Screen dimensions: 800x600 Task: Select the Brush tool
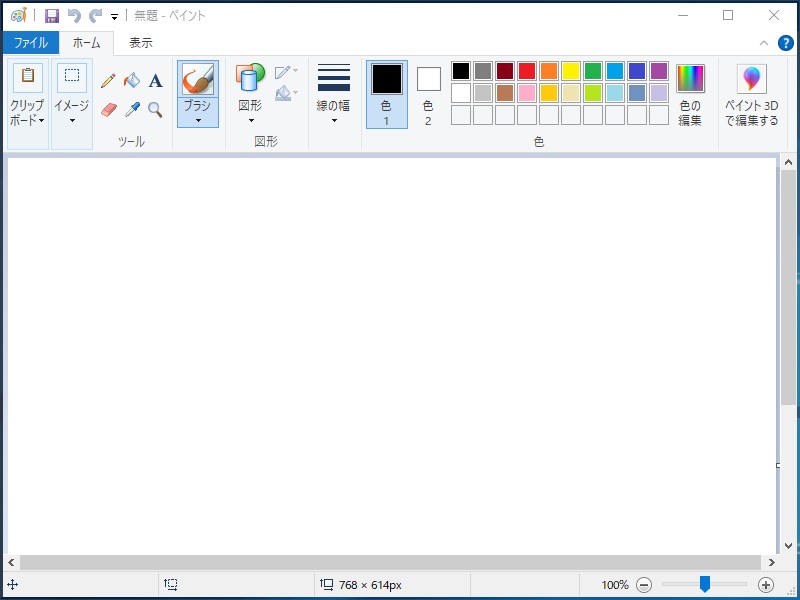pos(198,80)
